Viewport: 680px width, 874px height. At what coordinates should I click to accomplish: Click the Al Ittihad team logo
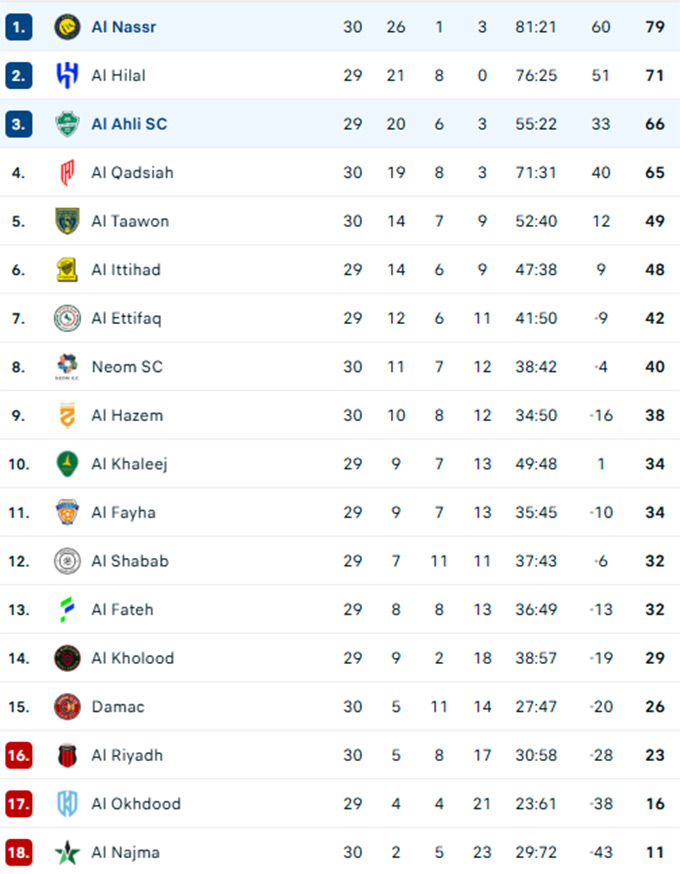tap(67, 270)
